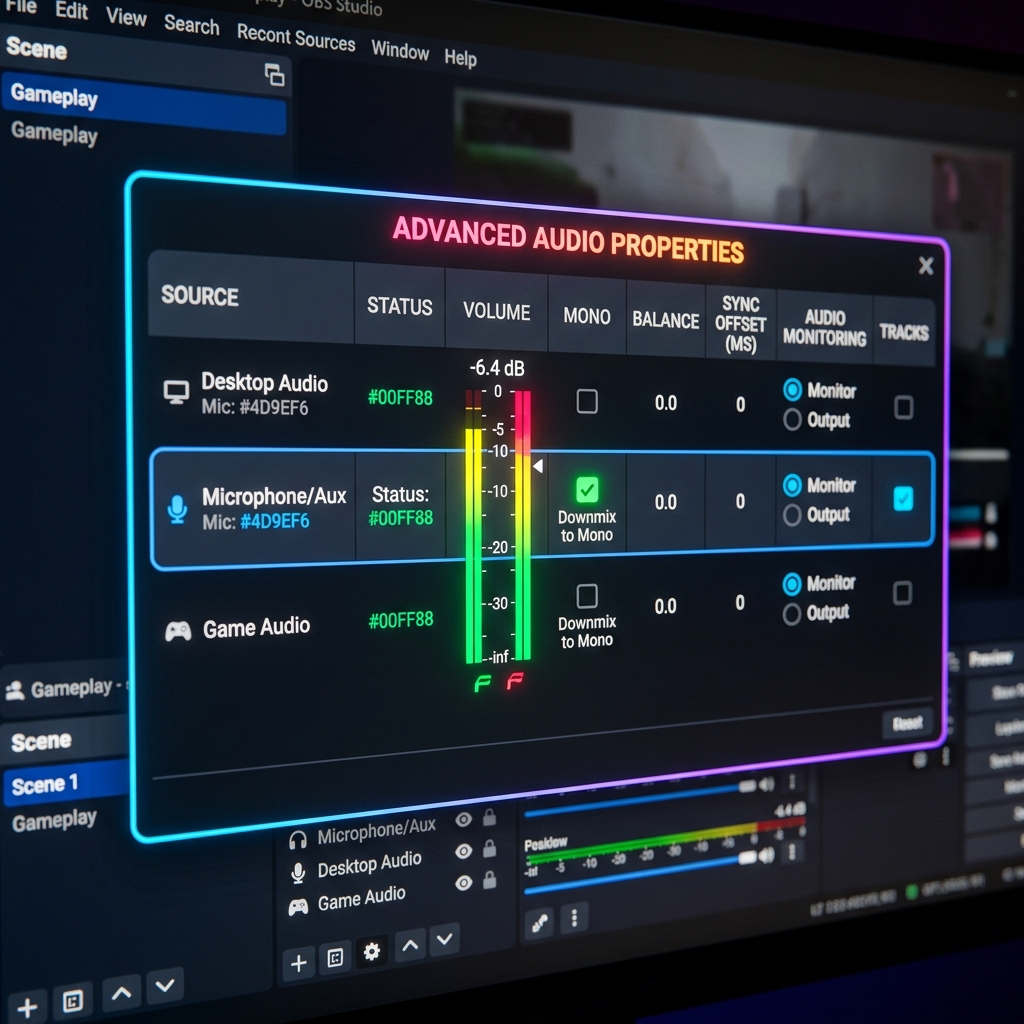Click the blue microphone icon in Microphone/Aux row
Viewport: 1024px width, 1024px height.
pos(177,509)
